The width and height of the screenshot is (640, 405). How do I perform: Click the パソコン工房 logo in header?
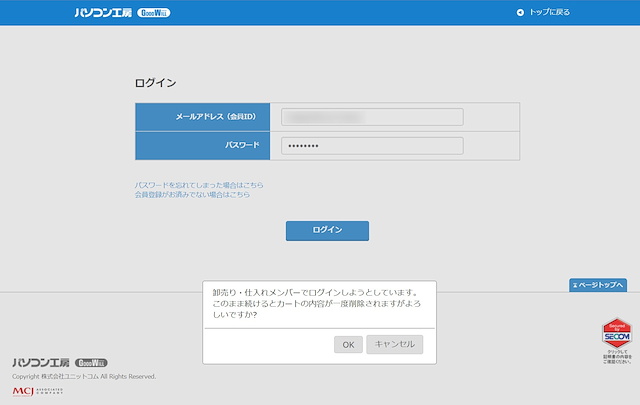[x=103, y=13]
